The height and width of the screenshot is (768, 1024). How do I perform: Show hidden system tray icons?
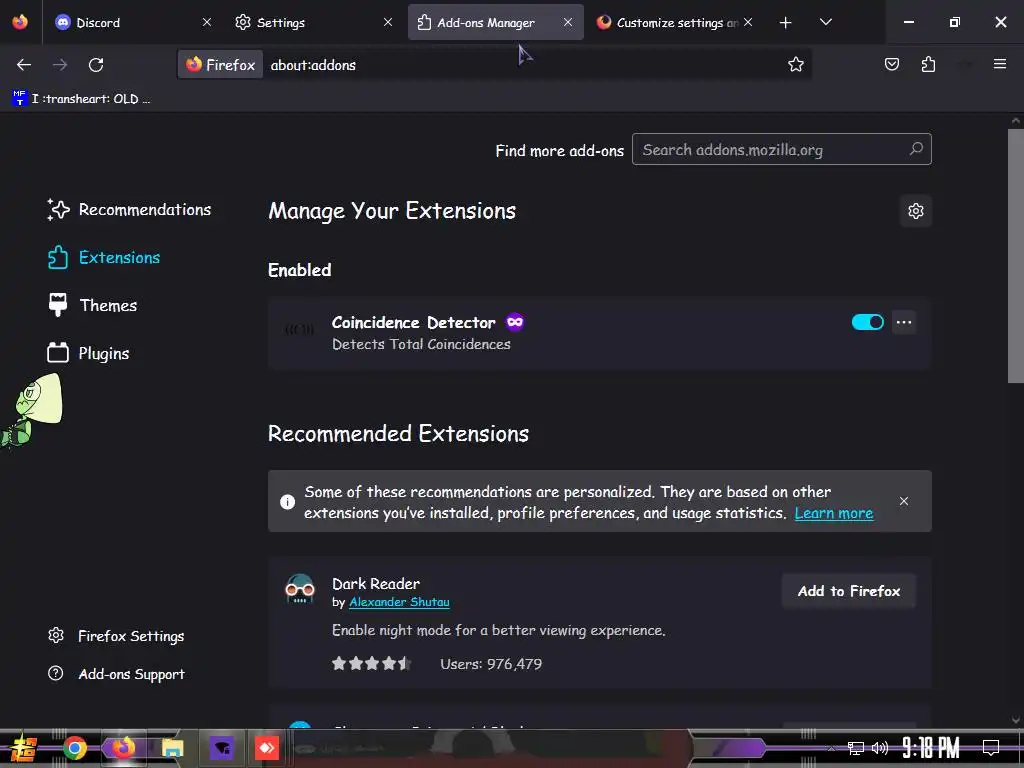tap(831, 748)
